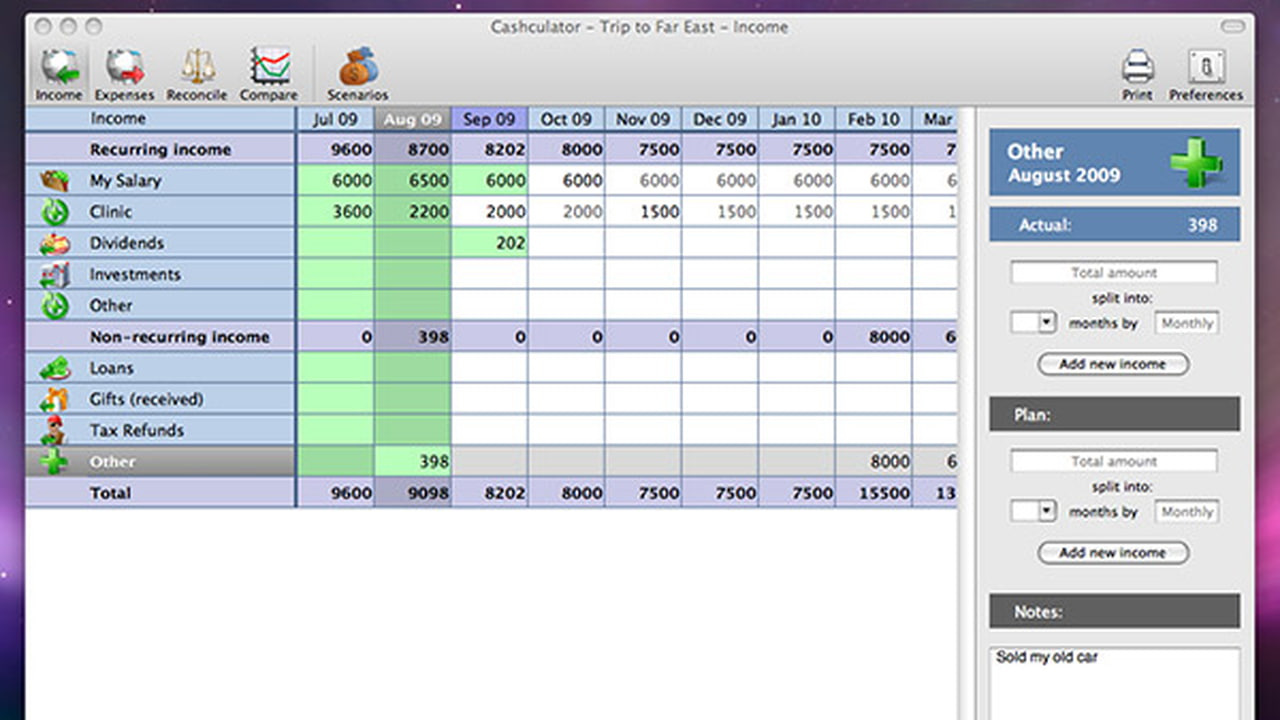The height and width of the screenshot is (720, 1280).
Task: Click the Dividends 202 cell for Sep 09
Action: [x=490, y=243]
